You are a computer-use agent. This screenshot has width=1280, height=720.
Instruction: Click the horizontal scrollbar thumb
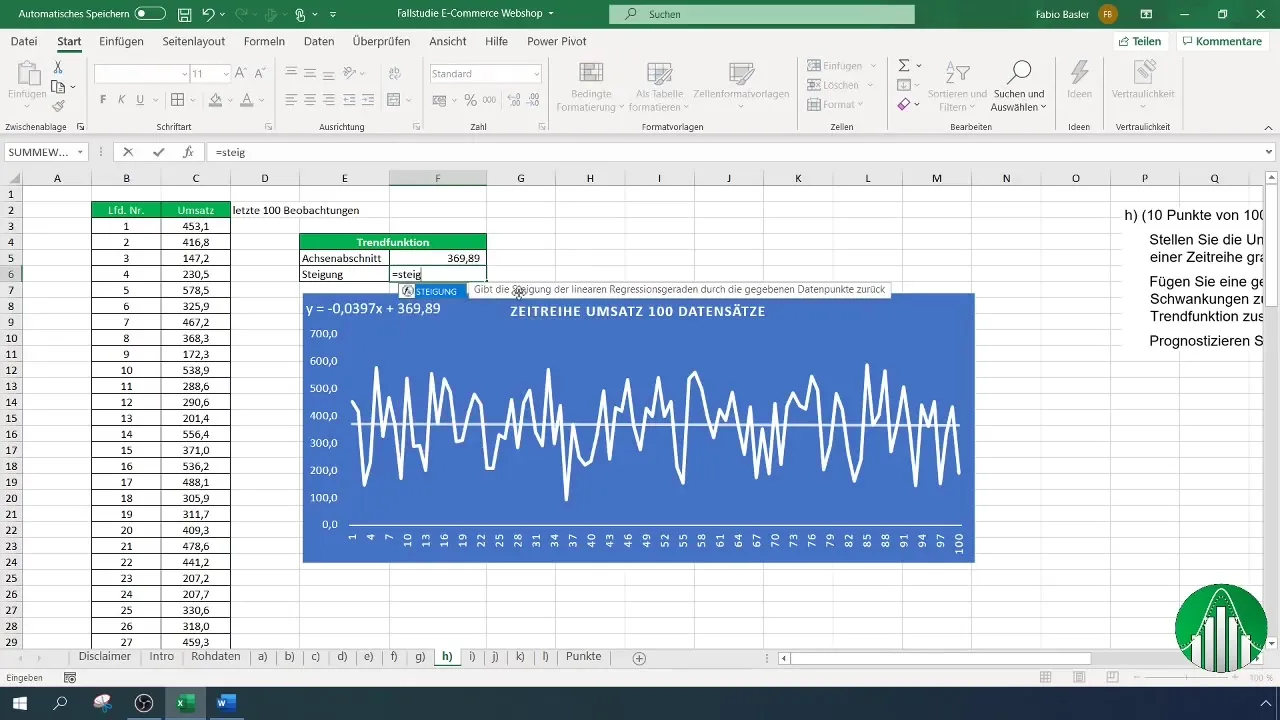(x=940, y=658)
